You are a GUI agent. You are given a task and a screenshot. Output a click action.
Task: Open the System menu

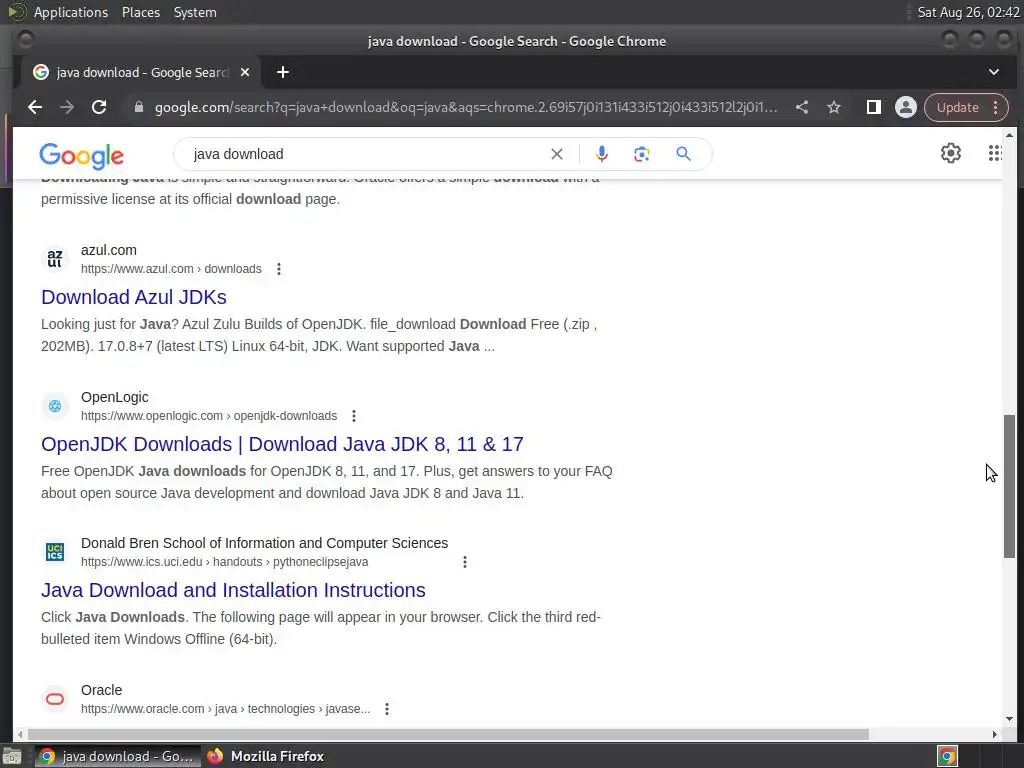pyautogui.click(x=195, y=12)
